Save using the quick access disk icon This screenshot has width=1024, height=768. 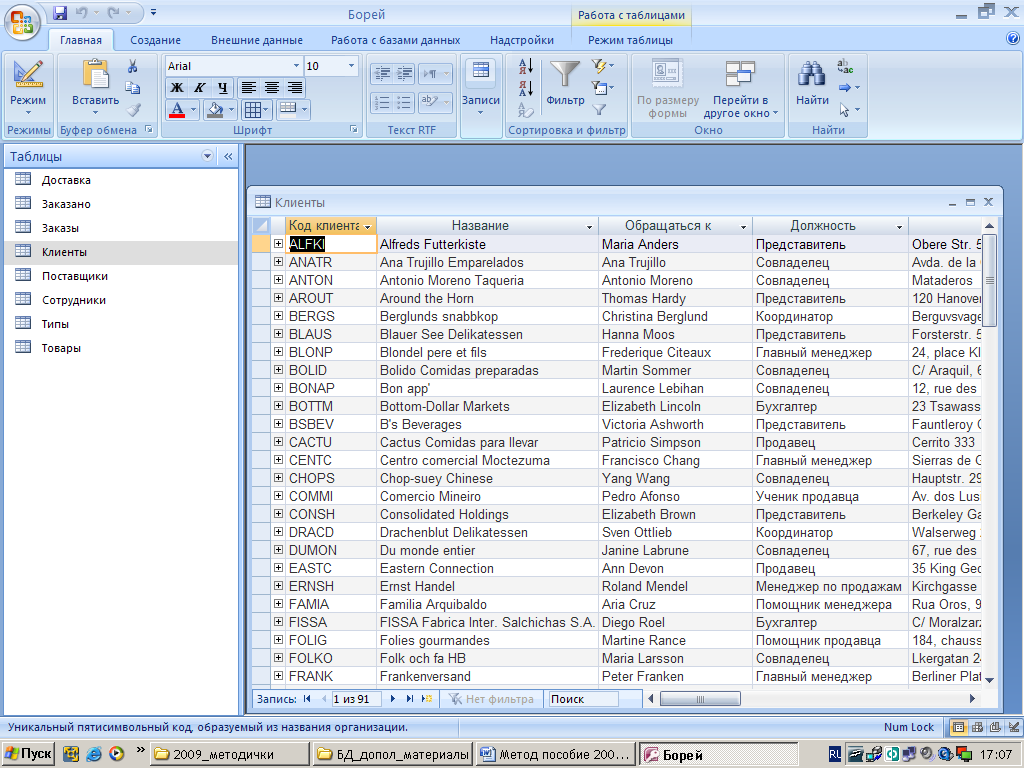[x=60, y=12]
